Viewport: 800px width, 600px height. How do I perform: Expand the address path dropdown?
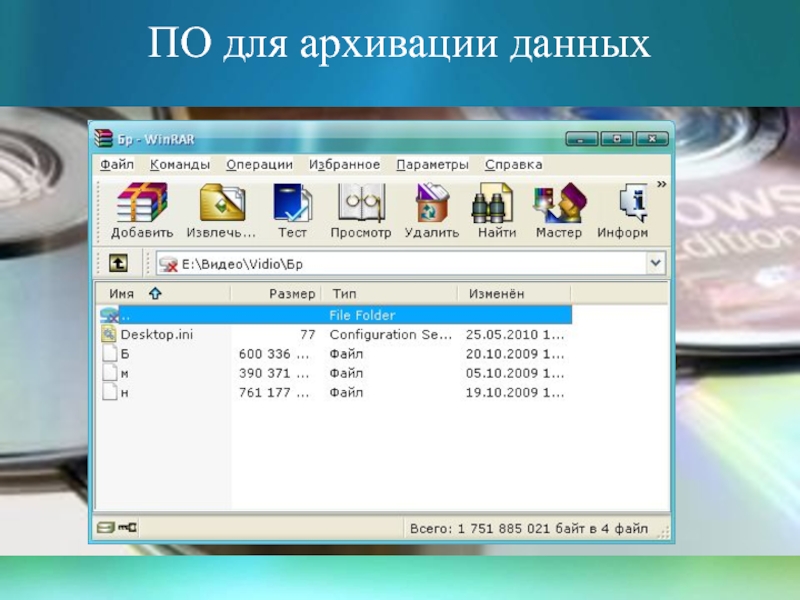tap(656, 263)
